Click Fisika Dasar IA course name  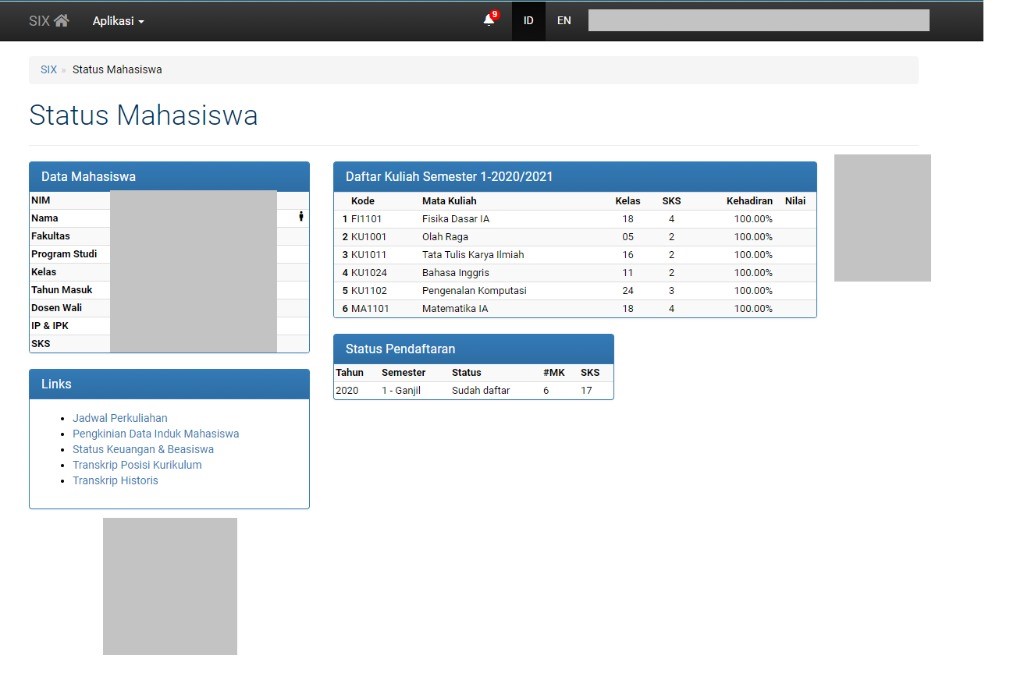(x=456, y=219)
